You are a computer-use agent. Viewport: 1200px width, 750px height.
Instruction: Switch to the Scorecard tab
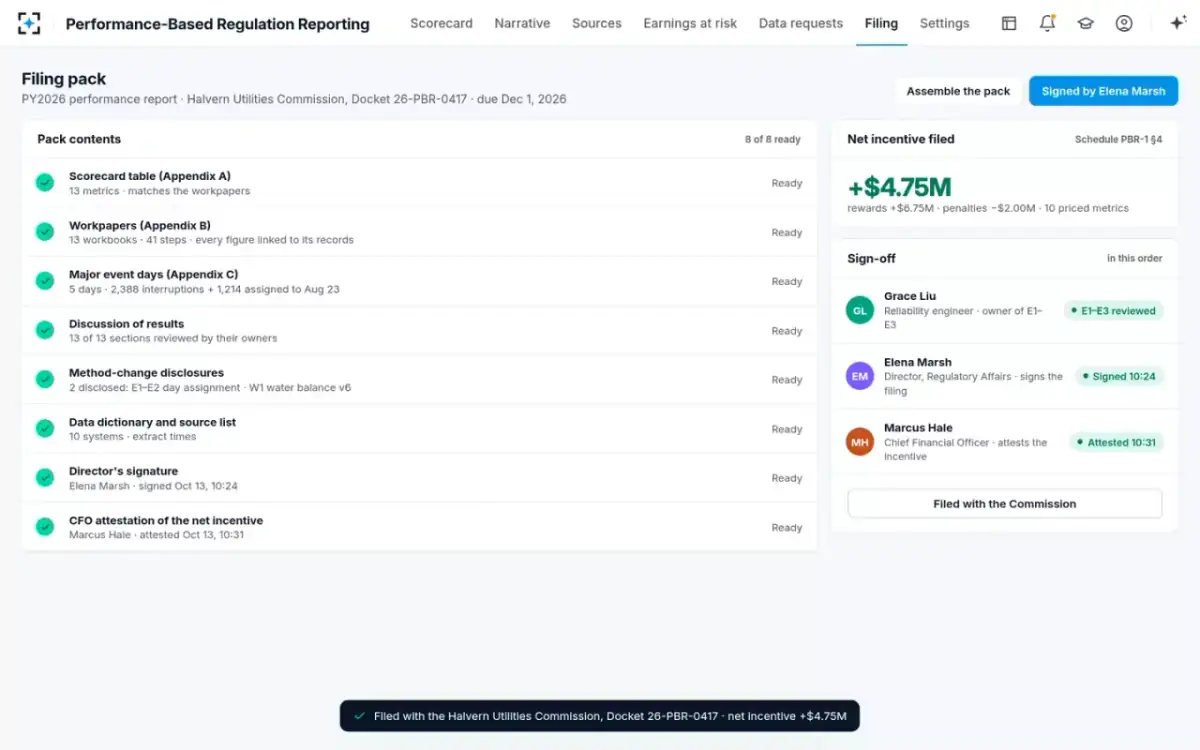pos(441,23)
